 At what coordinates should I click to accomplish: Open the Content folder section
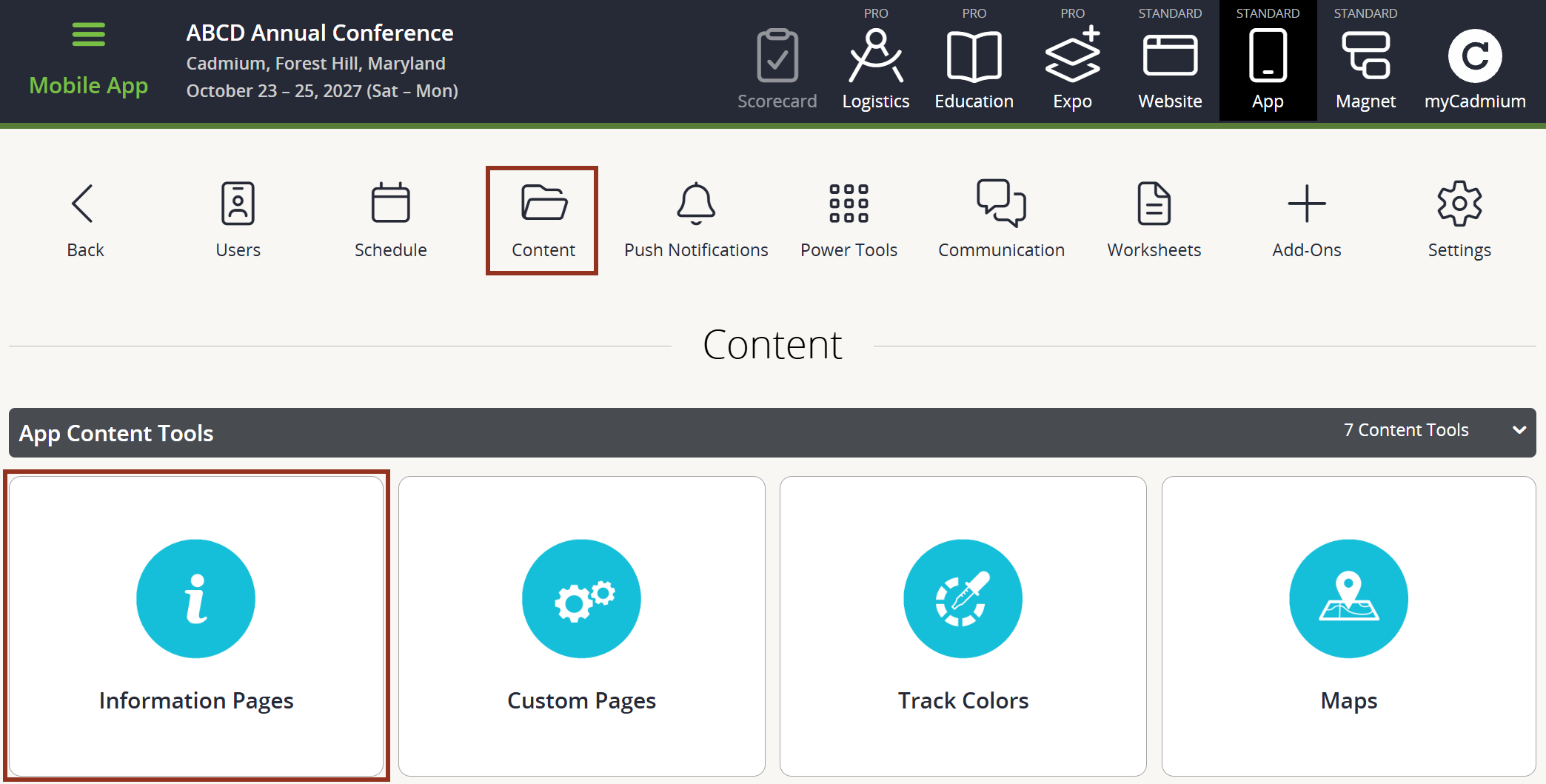[543, 220]
